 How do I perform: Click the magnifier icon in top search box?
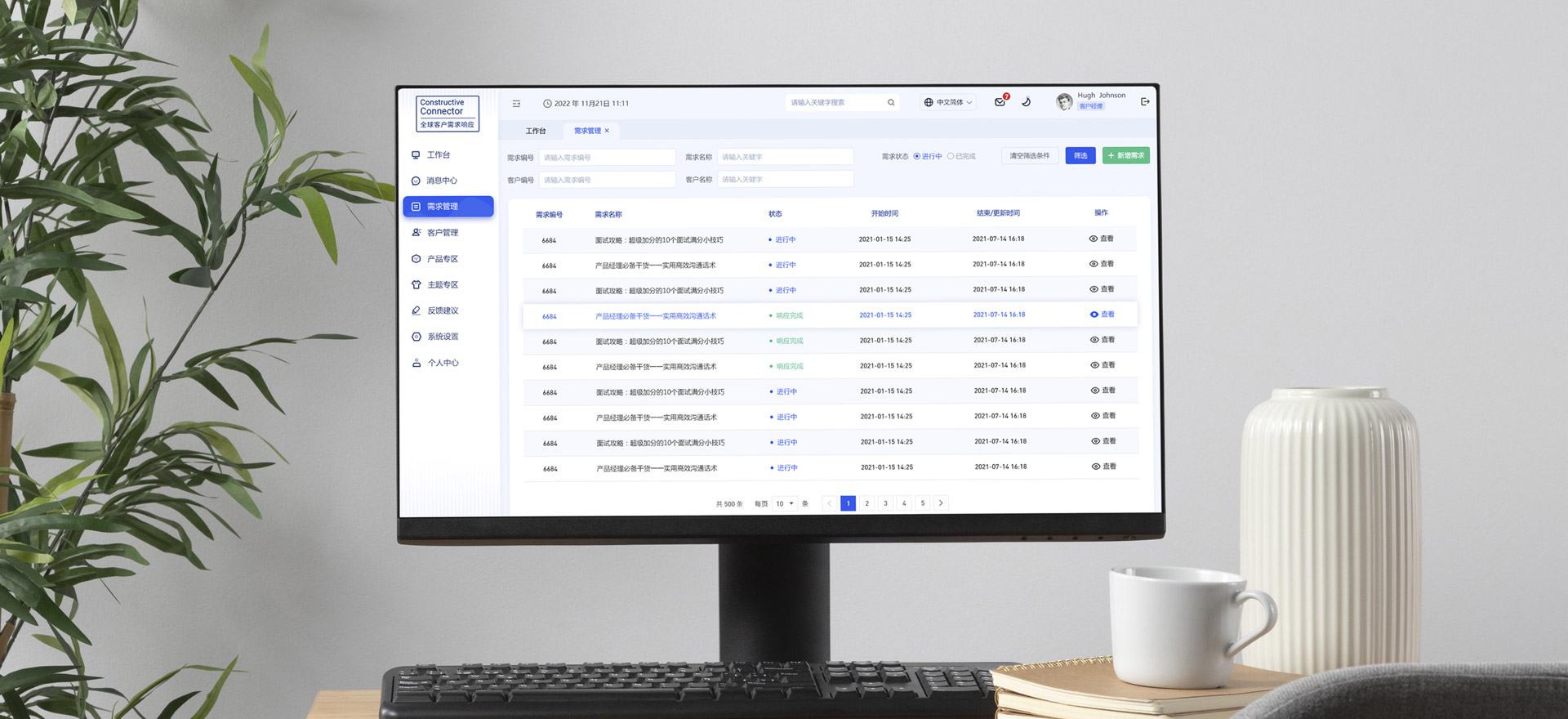tap(891, 103)
